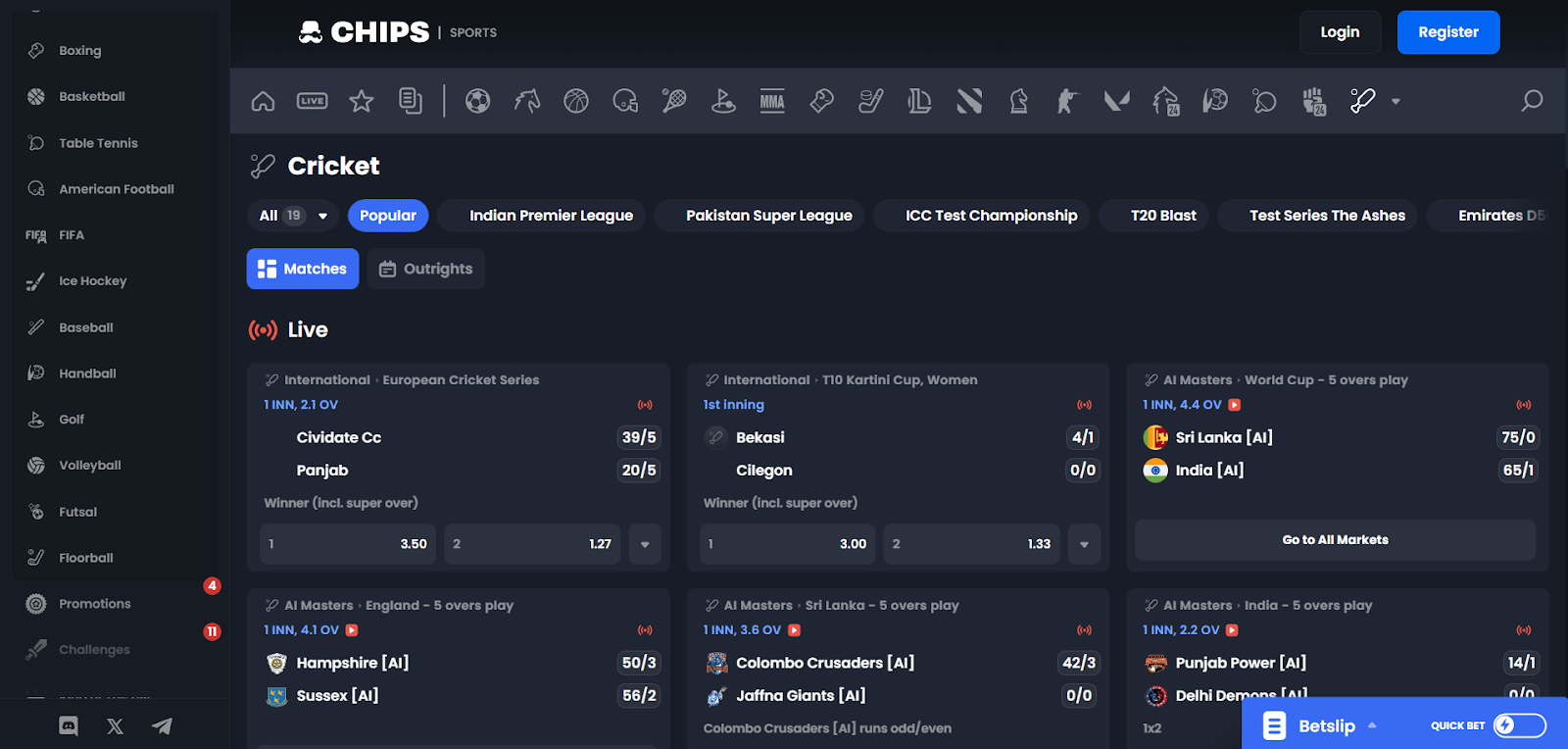The width and height of the screenshot is (1568, 749).
Task: Switch to the Outrights tab
Action: click(426, 269)
